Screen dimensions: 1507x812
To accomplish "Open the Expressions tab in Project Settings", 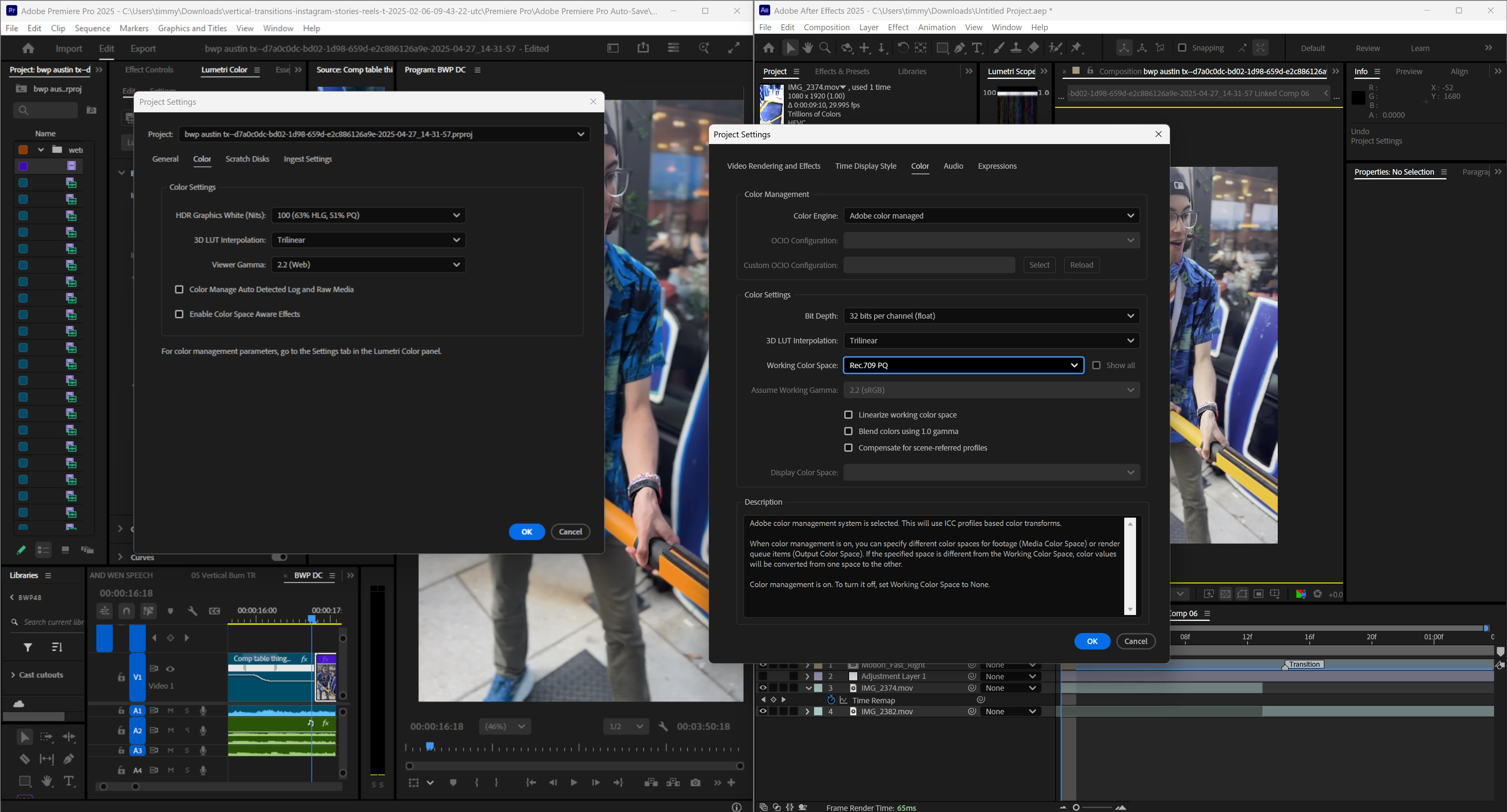I will pyautogui.click(x=997, y=166).
